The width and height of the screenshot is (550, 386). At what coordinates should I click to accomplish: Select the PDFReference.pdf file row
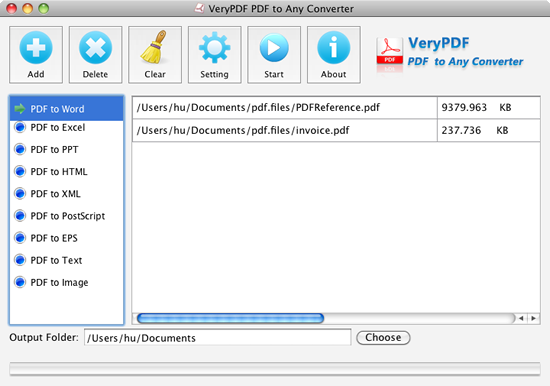[336, 107]
